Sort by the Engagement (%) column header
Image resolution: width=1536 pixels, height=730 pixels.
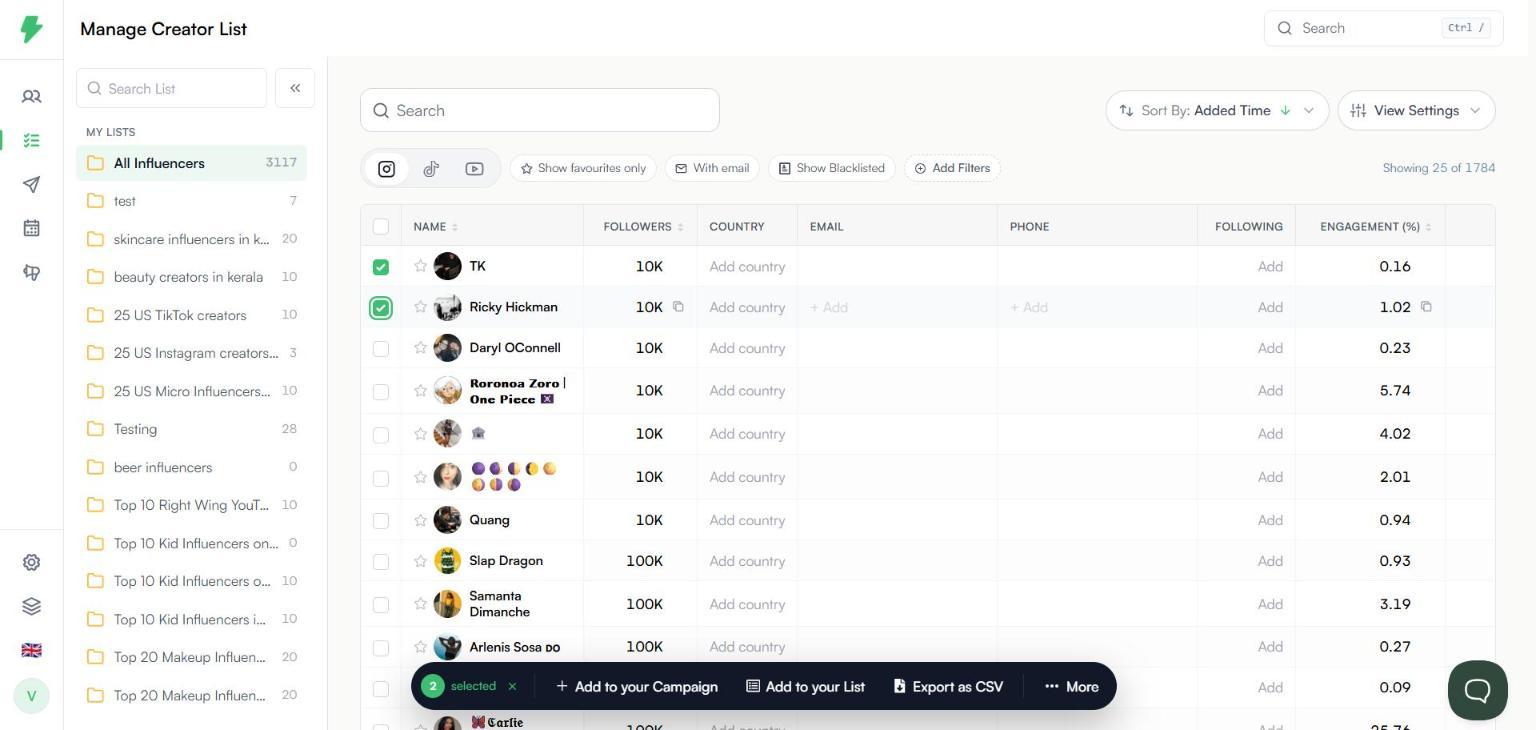1376,227
